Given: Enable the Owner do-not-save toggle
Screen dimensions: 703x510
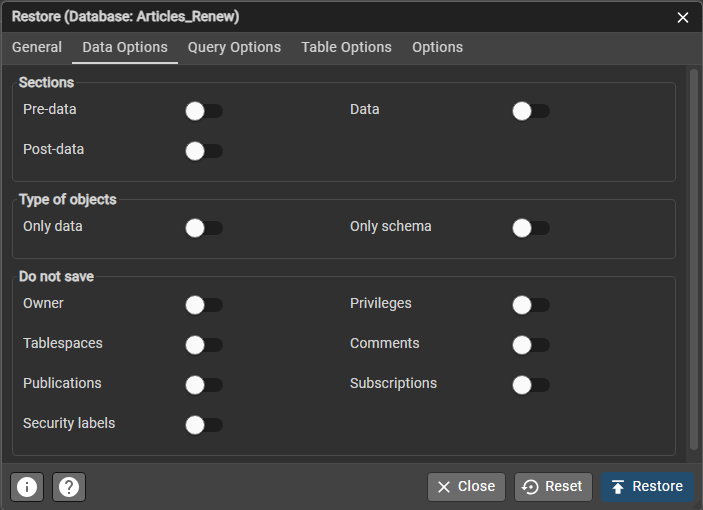Looking at the screenshot, I should click(x=204, y=305).
